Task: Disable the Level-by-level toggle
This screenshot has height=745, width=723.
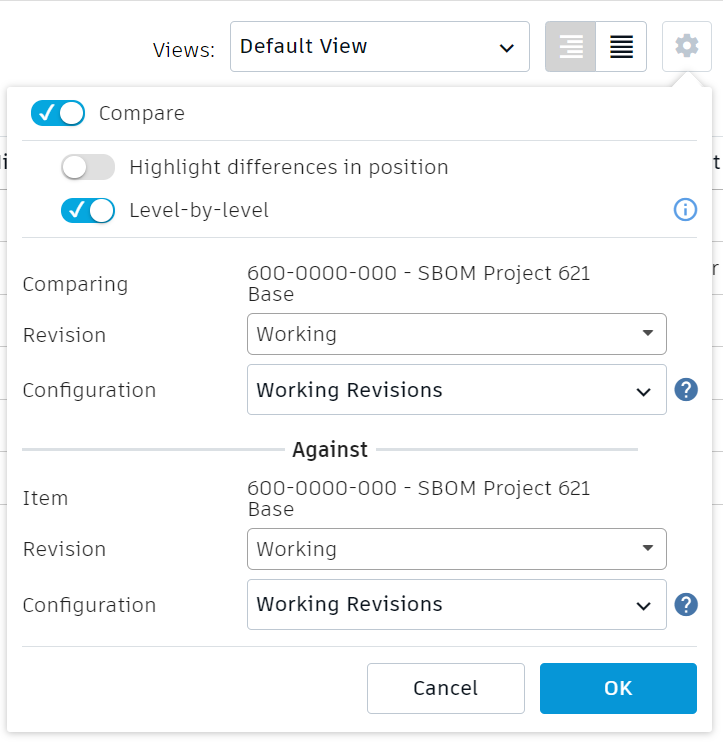Action: point(88,210)
